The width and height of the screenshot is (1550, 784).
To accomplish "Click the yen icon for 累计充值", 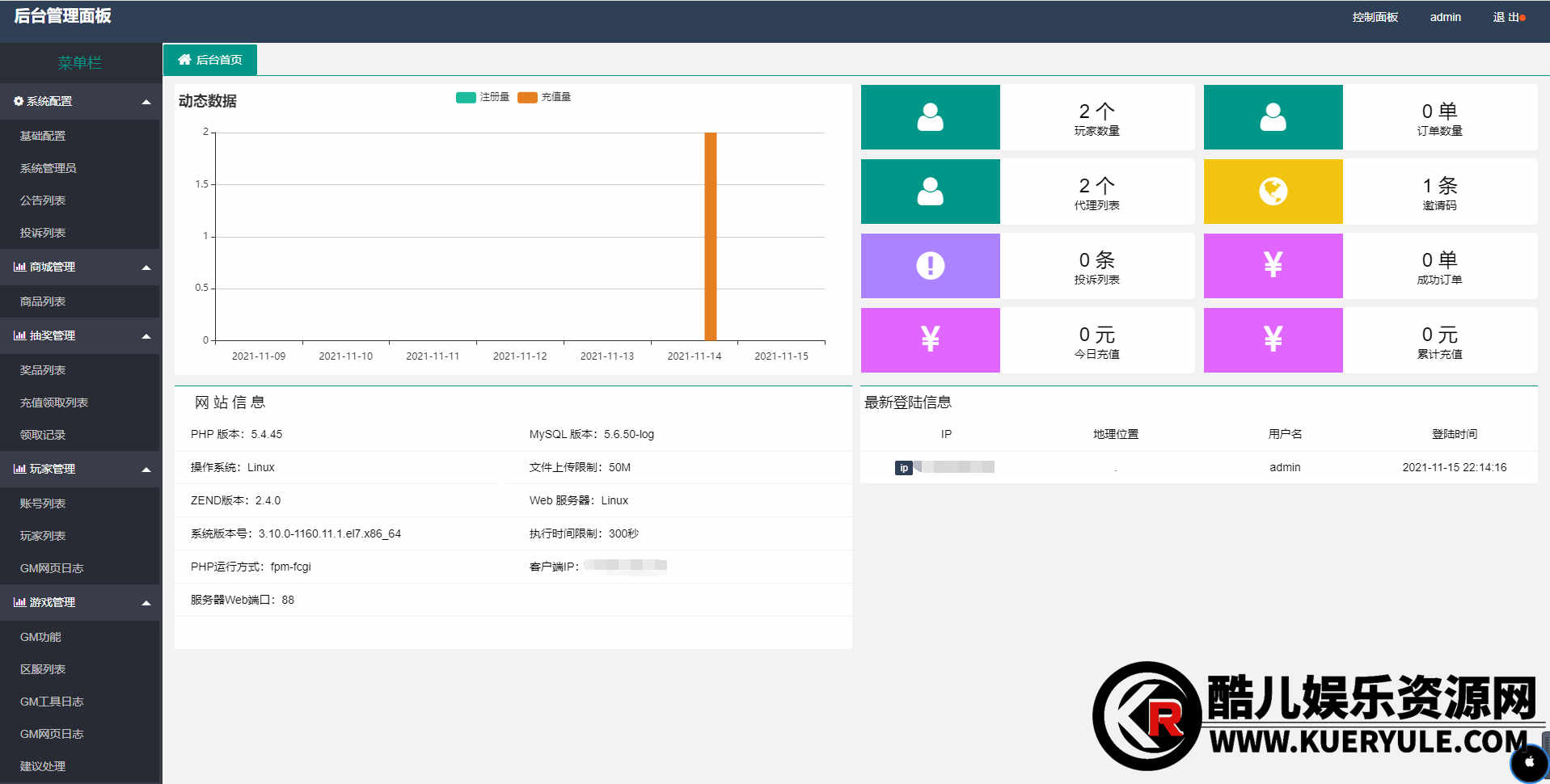I will (x=1273, y=340).
